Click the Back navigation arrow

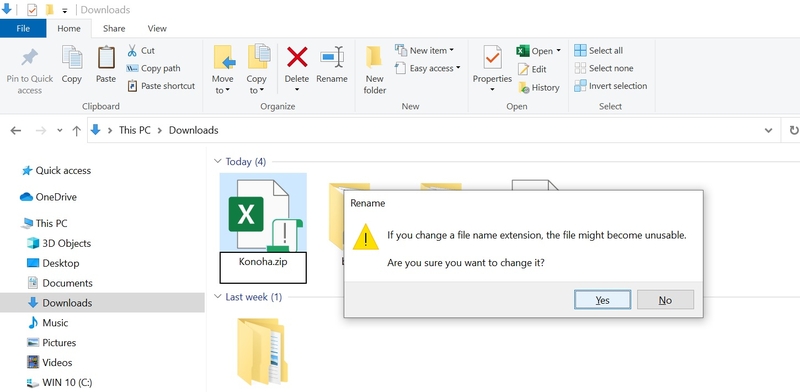(16, 131)
